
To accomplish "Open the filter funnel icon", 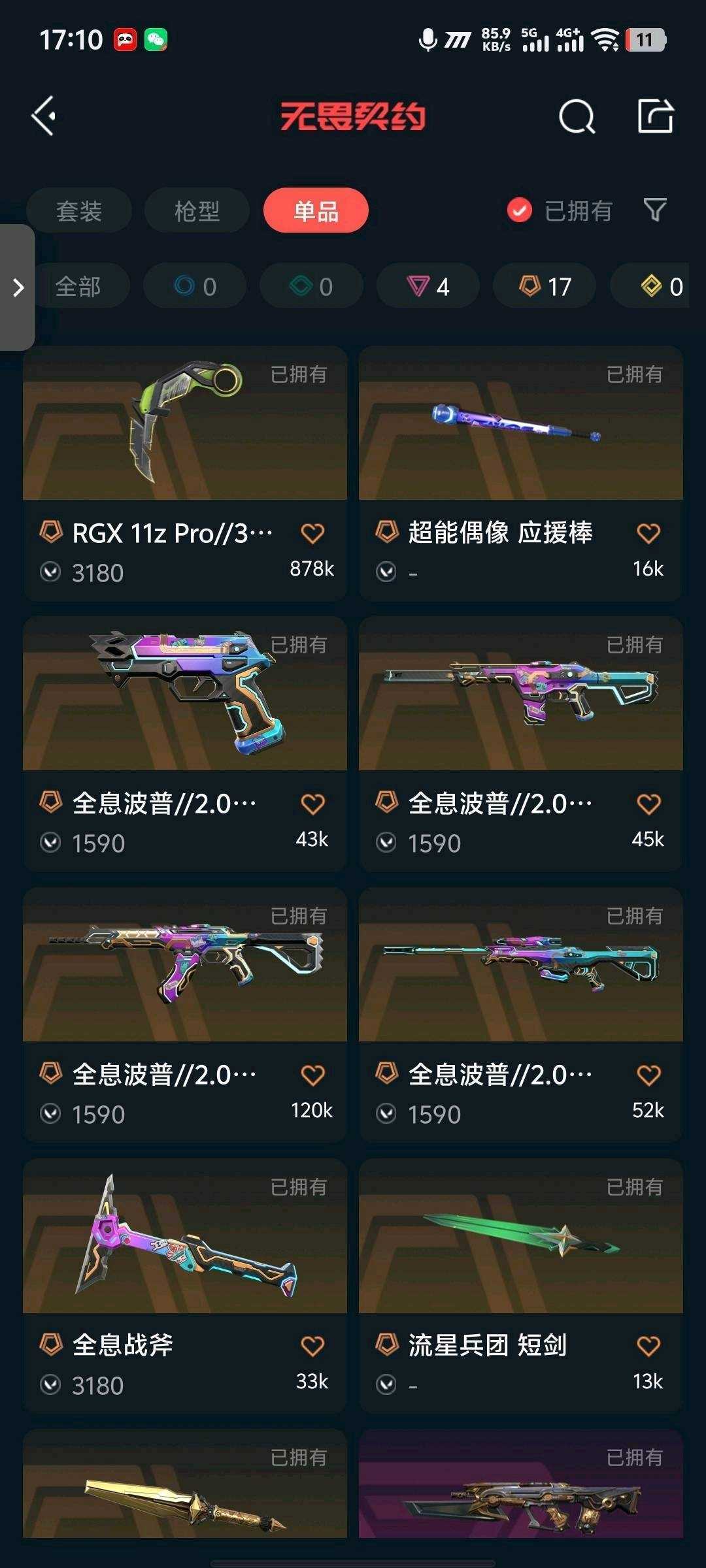I will 655,210.
